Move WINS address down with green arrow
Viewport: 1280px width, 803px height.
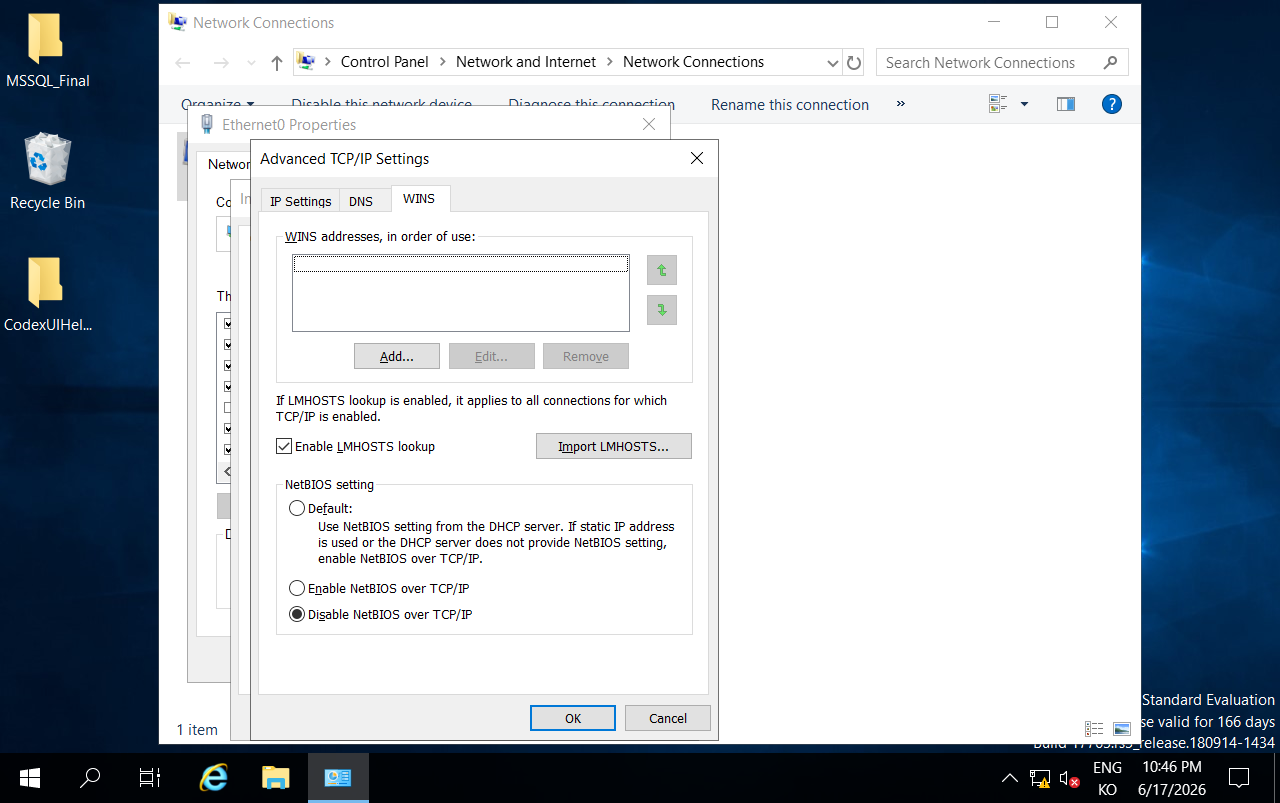coord(662,310)
